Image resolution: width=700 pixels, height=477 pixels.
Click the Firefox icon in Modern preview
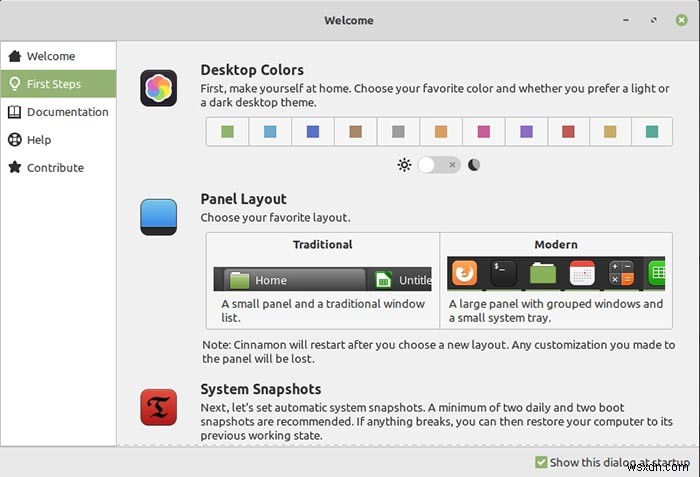pos(464,273)
